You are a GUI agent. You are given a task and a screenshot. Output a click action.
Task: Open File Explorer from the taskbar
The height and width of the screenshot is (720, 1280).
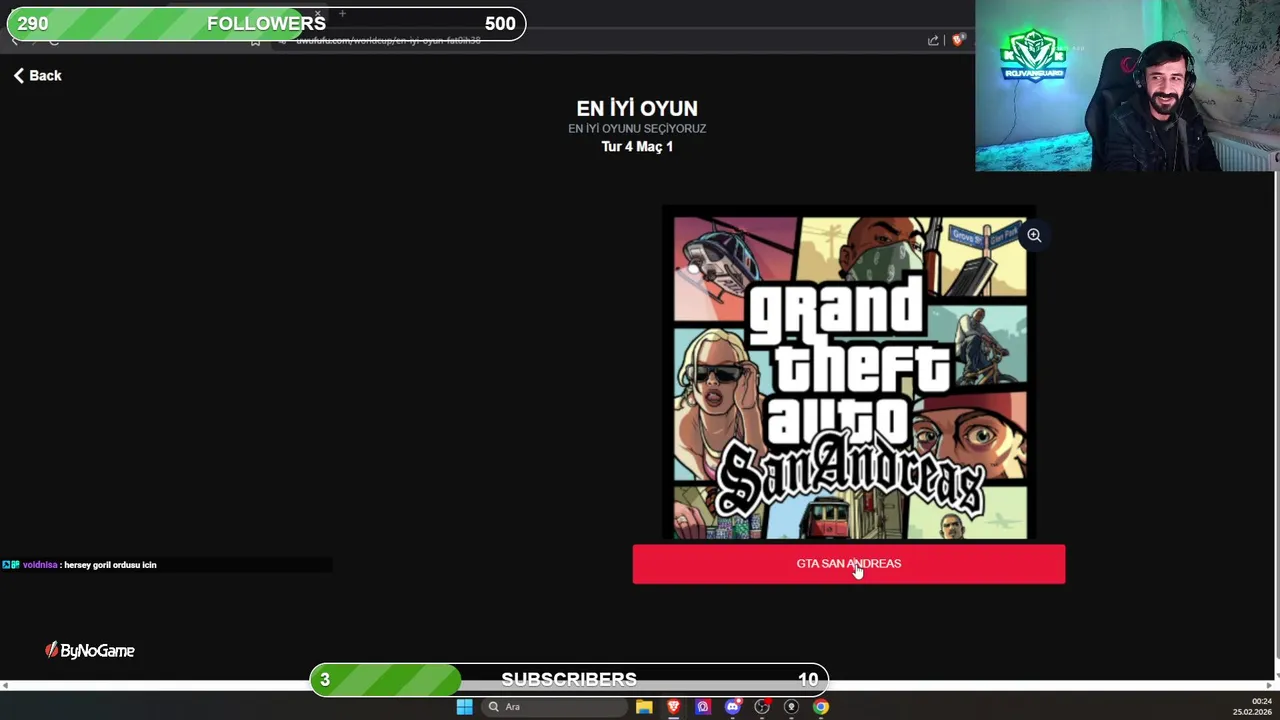tap(644, 707)
